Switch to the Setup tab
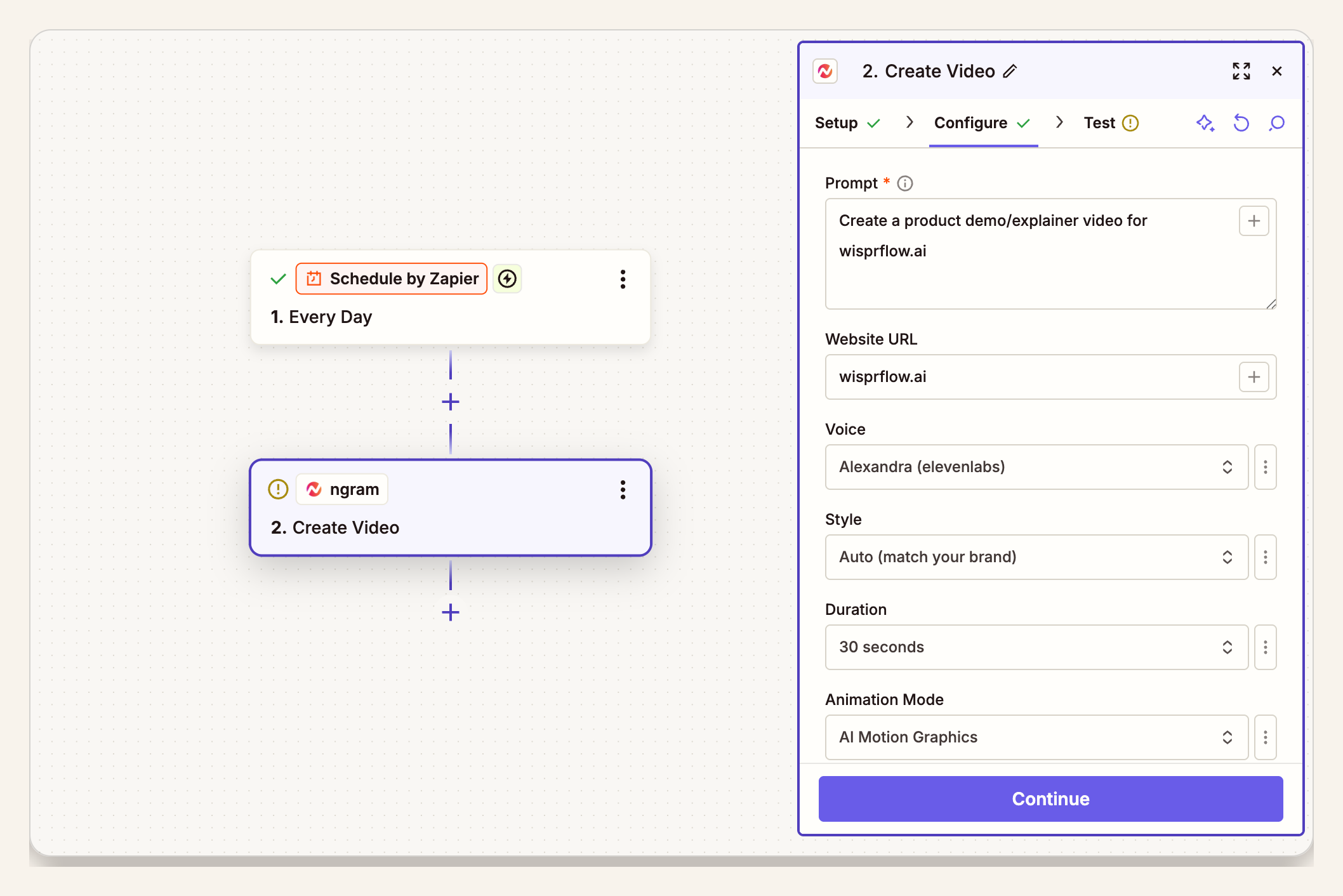This screenshot has height=896, width=1343. click(x=848, y=123)
